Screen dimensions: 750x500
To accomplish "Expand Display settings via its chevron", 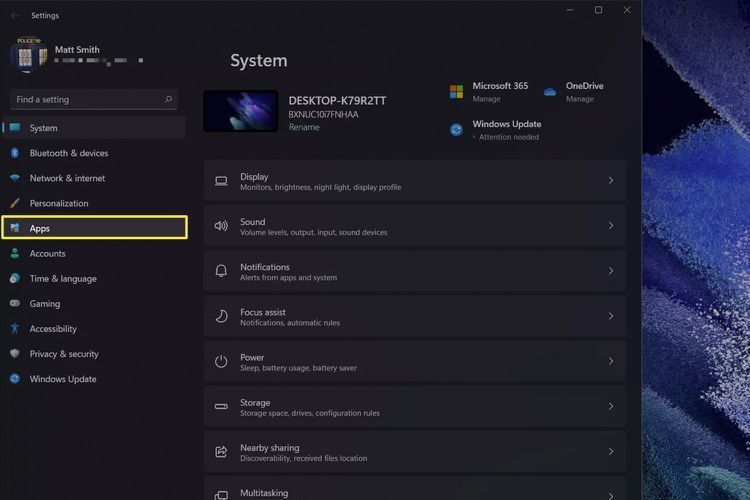I will pos(610,181).
